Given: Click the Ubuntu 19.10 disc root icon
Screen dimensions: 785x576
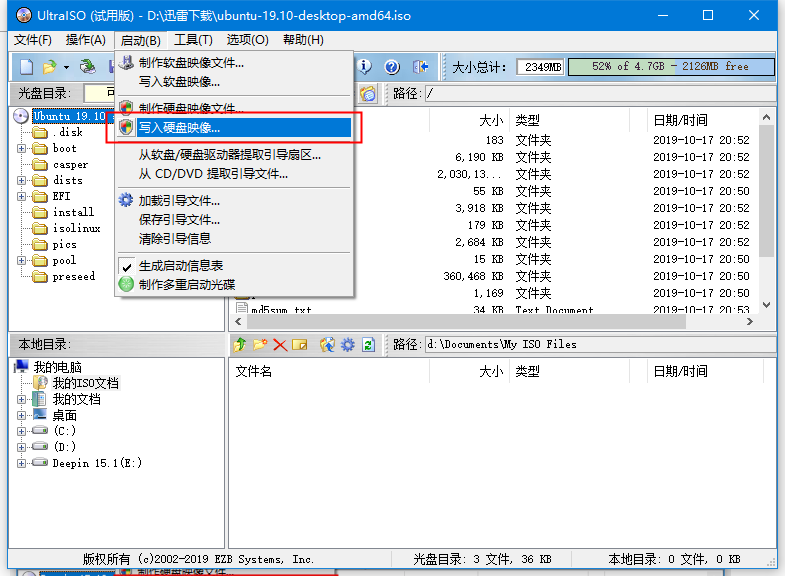Looking at the screenshot, I should coord(21,116).
